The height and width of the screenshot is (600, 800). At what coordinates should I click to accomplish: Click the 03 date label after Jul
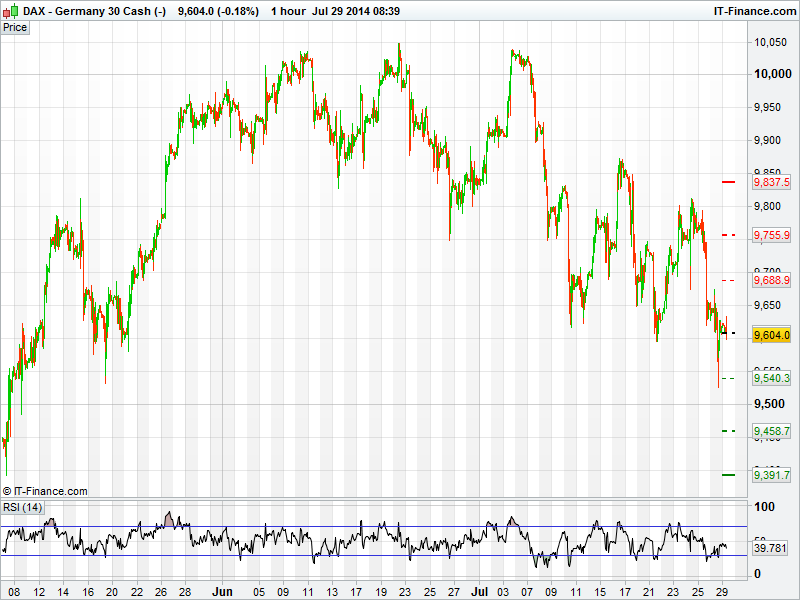503,592
